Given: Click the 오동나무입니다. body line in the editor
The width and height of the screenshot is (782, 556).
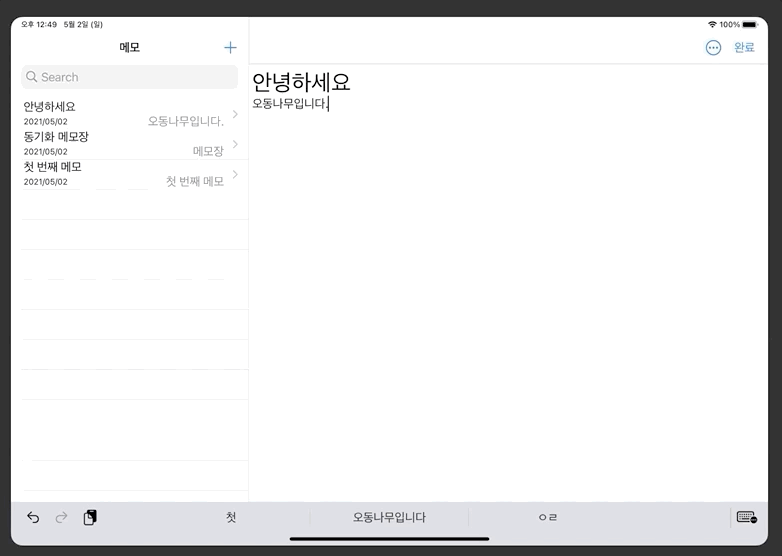Looking at the screenshot, I should [x=290, y=104].
